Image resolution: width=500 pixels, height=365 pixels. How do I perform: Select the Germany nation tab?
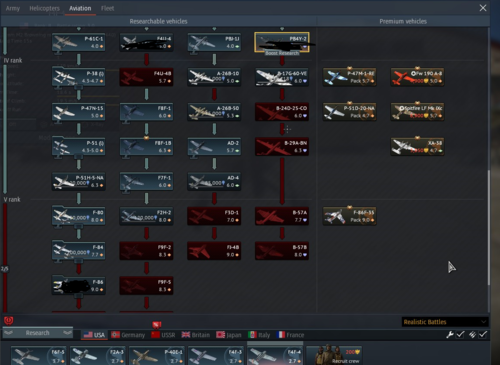(128, 335)
